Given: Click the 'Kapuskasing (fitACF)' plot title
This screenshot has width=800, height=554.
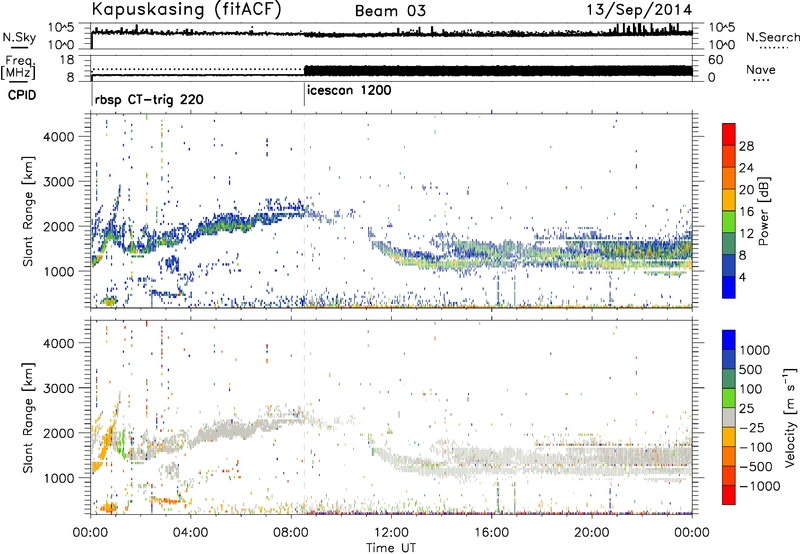Looking at the screenshot, I should click(x=186, y=10).
